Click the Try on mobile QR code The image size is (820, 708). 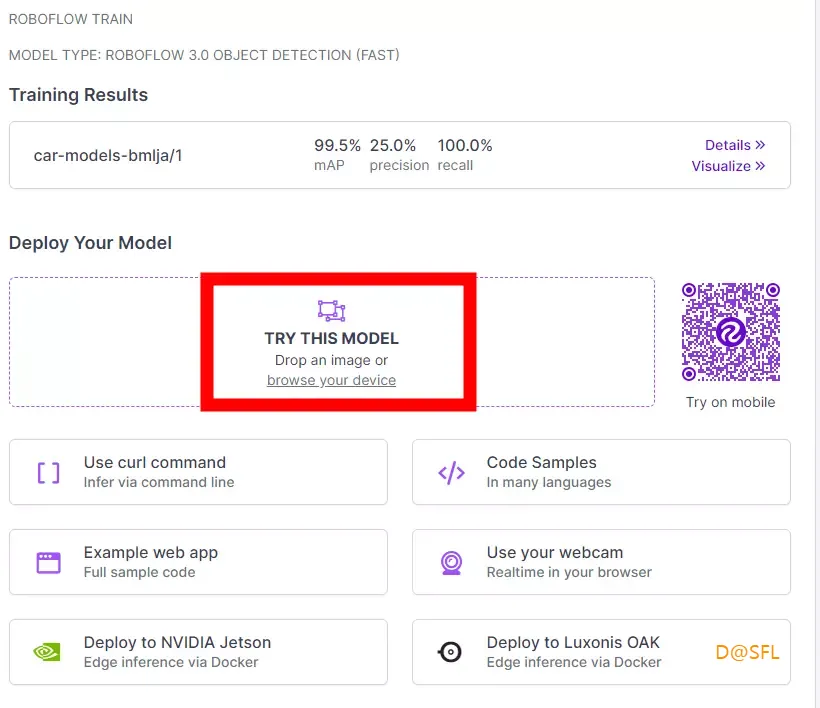(x=731, y=332)
